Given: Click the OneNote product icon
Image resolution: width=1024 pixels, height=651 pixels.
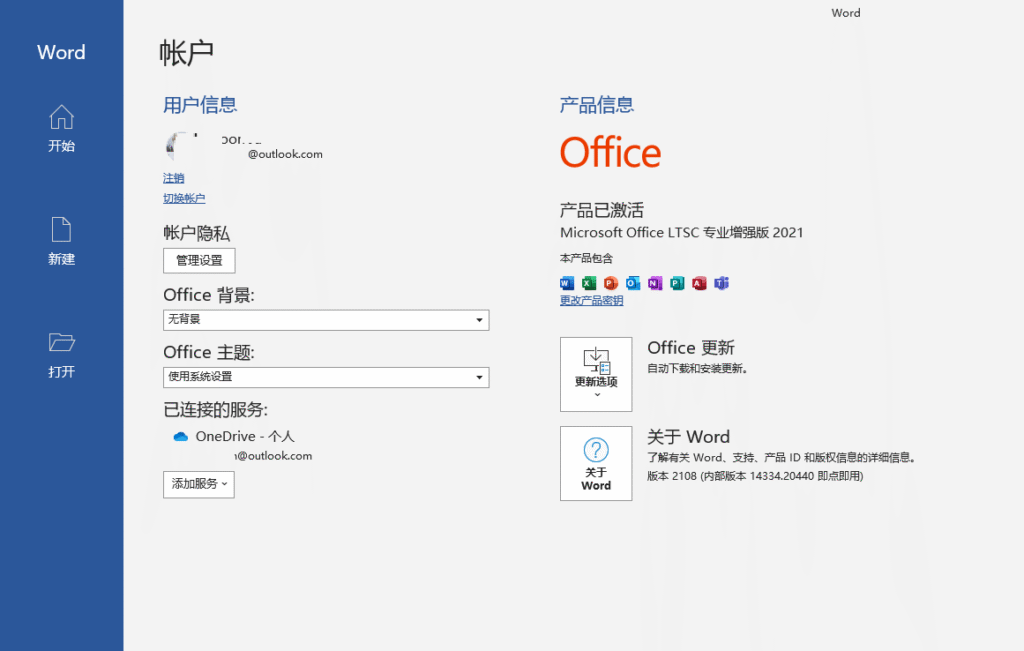Looking at the screenshot, I should point(655,283).
